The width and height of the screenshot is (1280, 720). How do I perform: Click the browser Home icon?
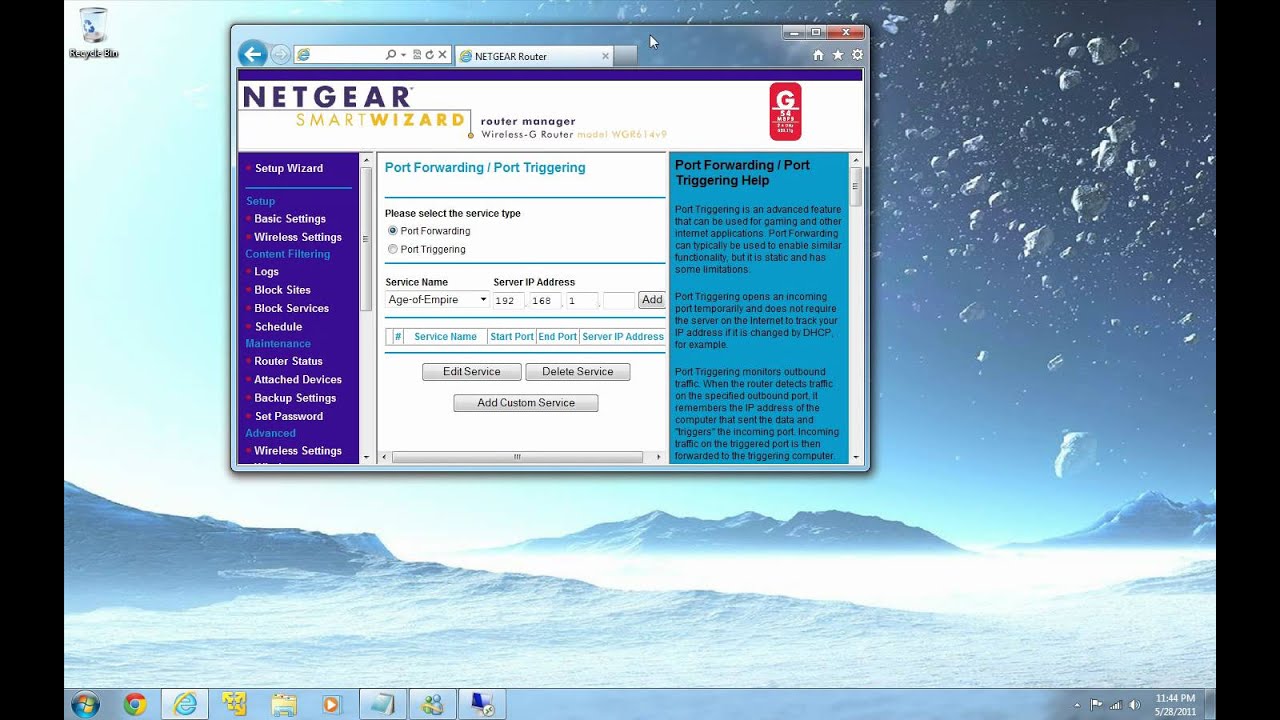pyautogui.click(x=818, y=55)
